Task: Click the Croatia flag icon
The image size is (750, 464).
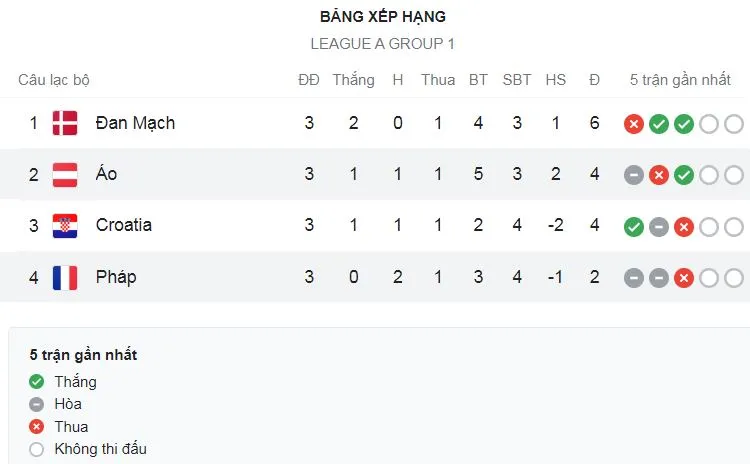Action: [x=65, y=225]
